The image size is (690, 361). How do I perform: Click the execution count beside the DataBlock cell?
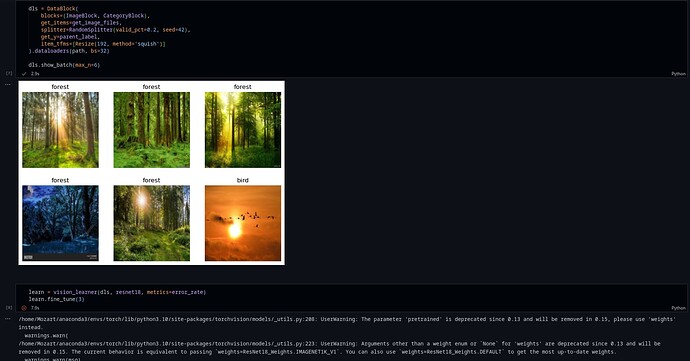[x=9, y=73]
